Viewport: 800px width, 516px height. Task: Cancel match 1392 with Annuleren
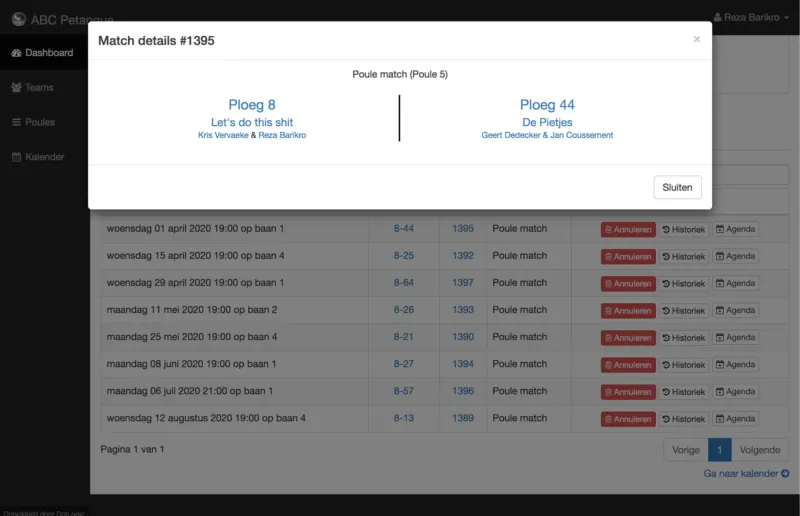628,256
